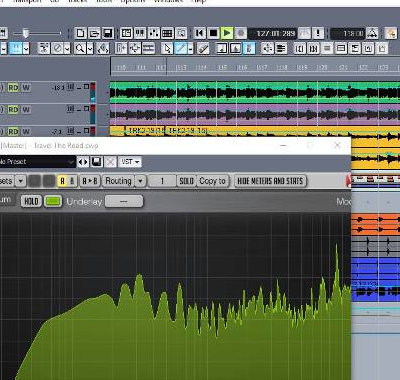Click the crossed-circle icon in the second toolbar row
Viewport: 400px width, 380px height.
point(57,48)
